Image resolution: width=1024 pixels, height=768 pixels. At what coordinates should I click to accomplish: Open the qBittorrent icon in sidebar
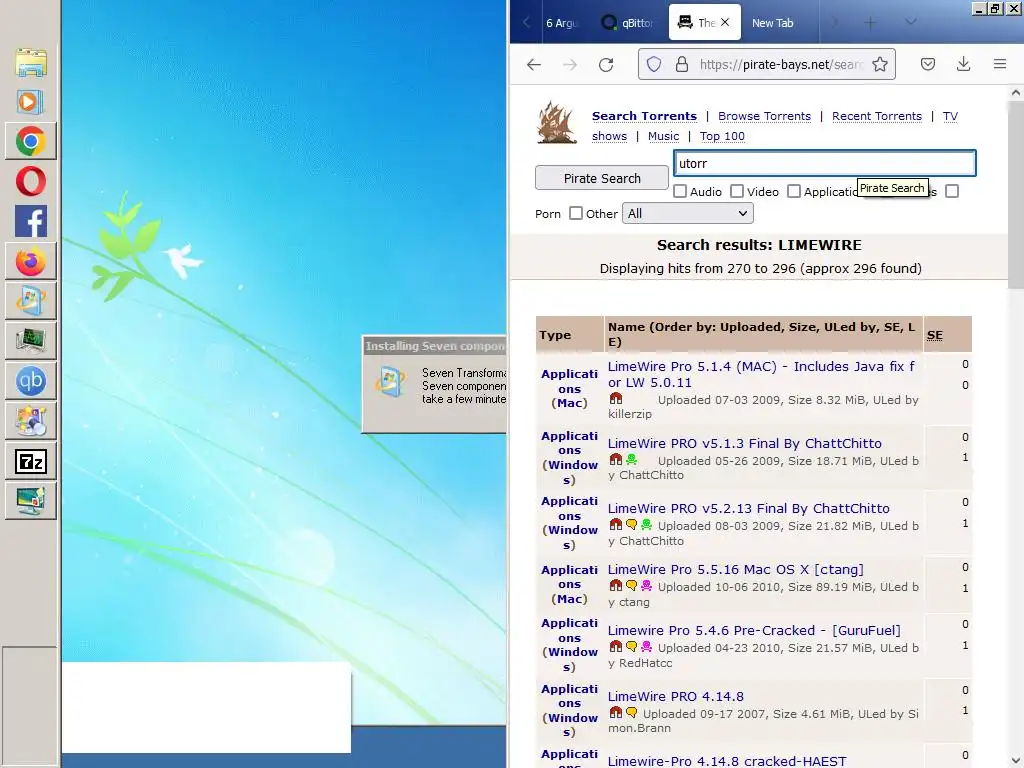point(31,381)
